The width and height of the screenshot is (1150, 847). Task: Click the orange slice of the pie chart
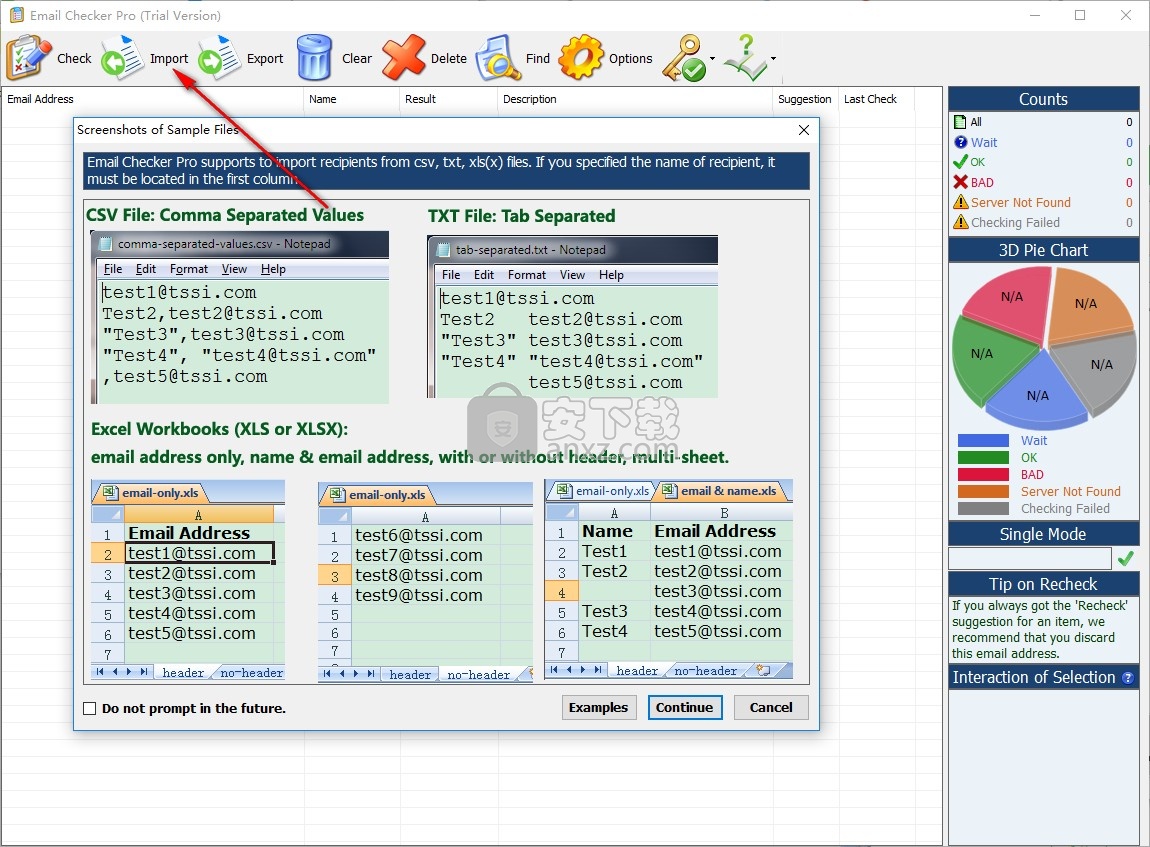click(1091, 303)
